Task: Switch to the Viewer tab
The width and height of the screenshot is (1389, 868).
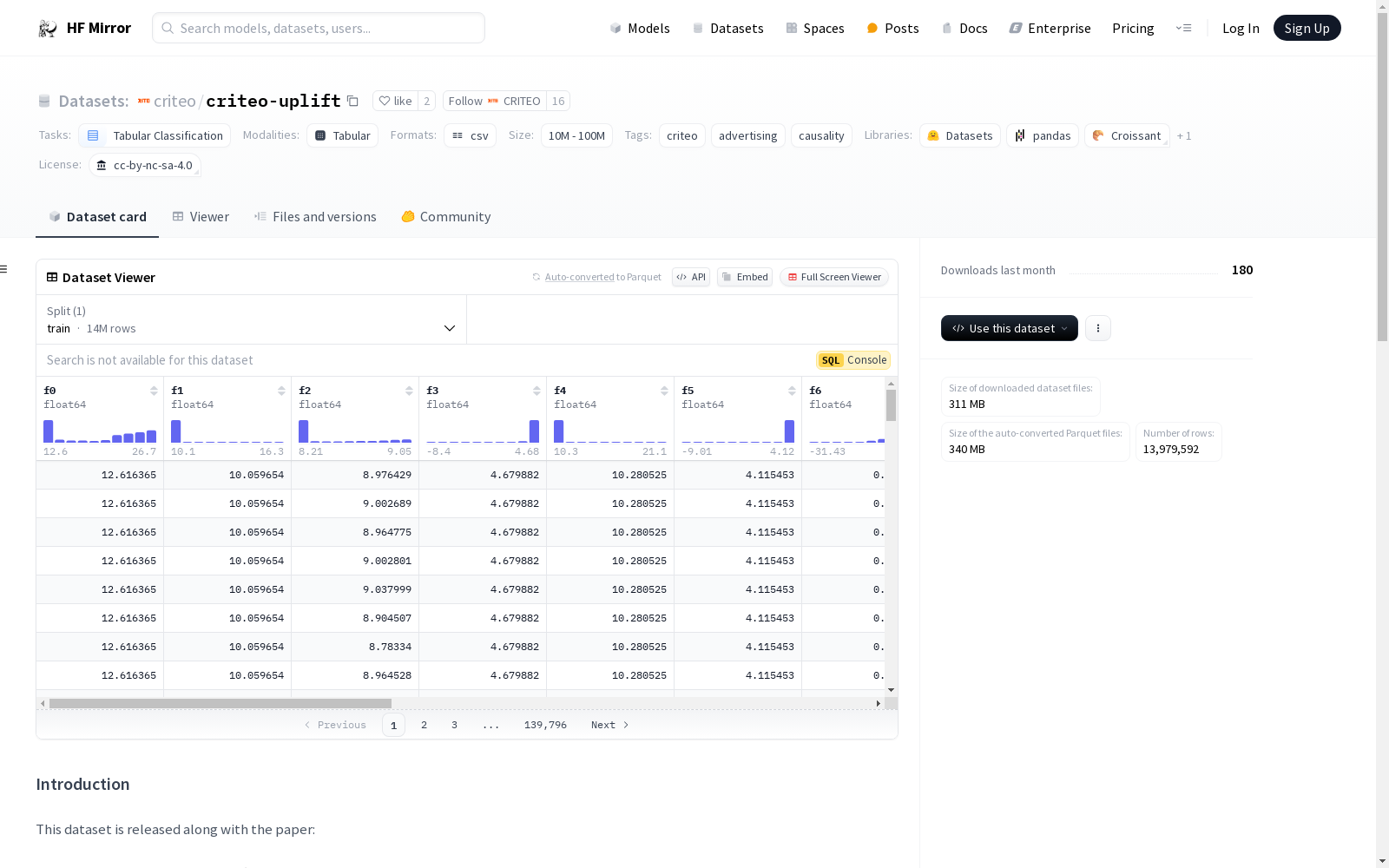Action: tap(201, 217)
